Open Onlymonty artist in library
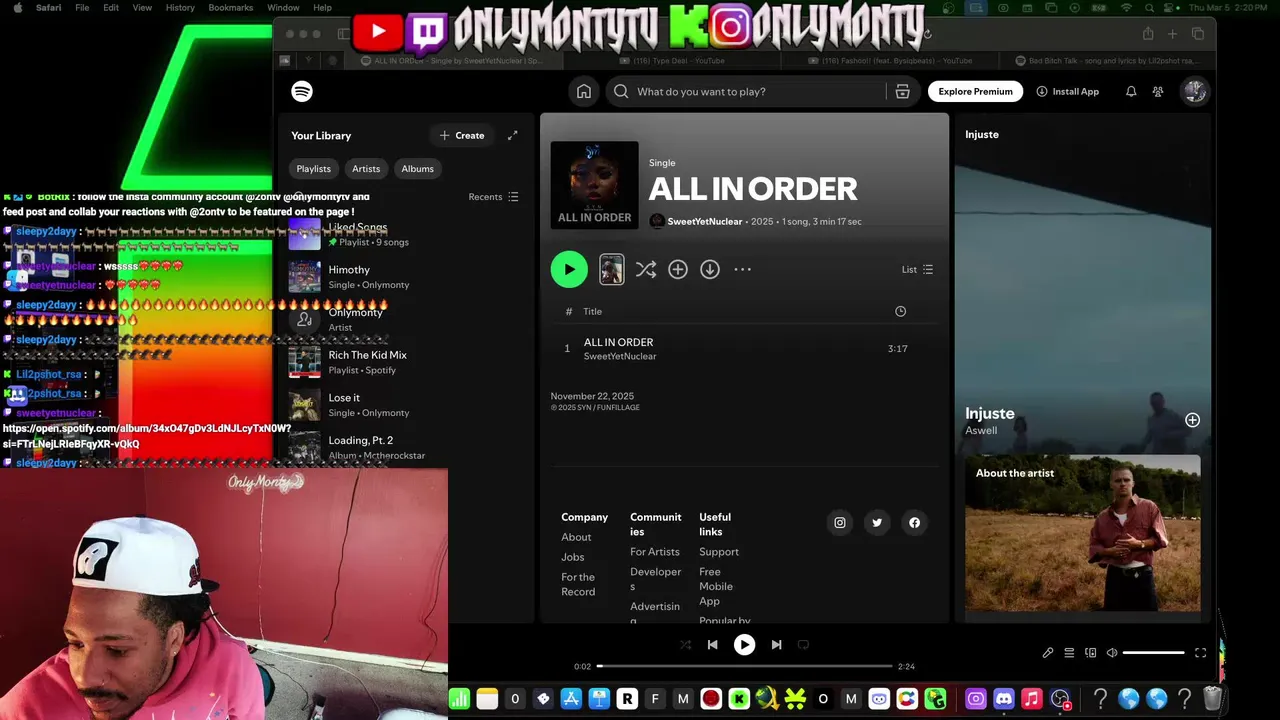 (x=404, y=320)
